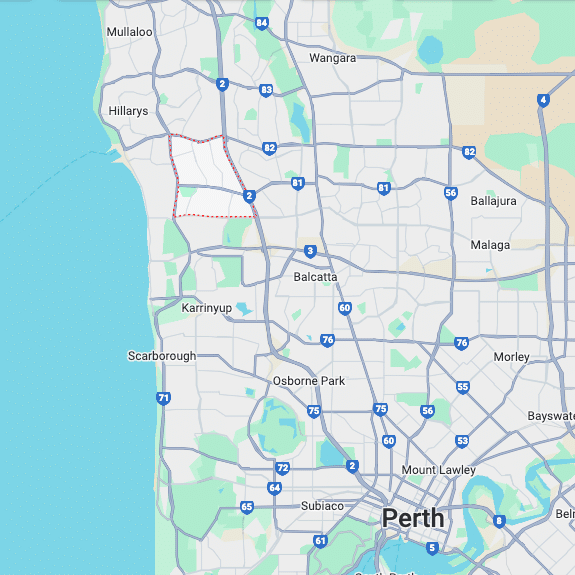Select the Hillarys suburb label

pyautogui.click(x=128, y=111)
